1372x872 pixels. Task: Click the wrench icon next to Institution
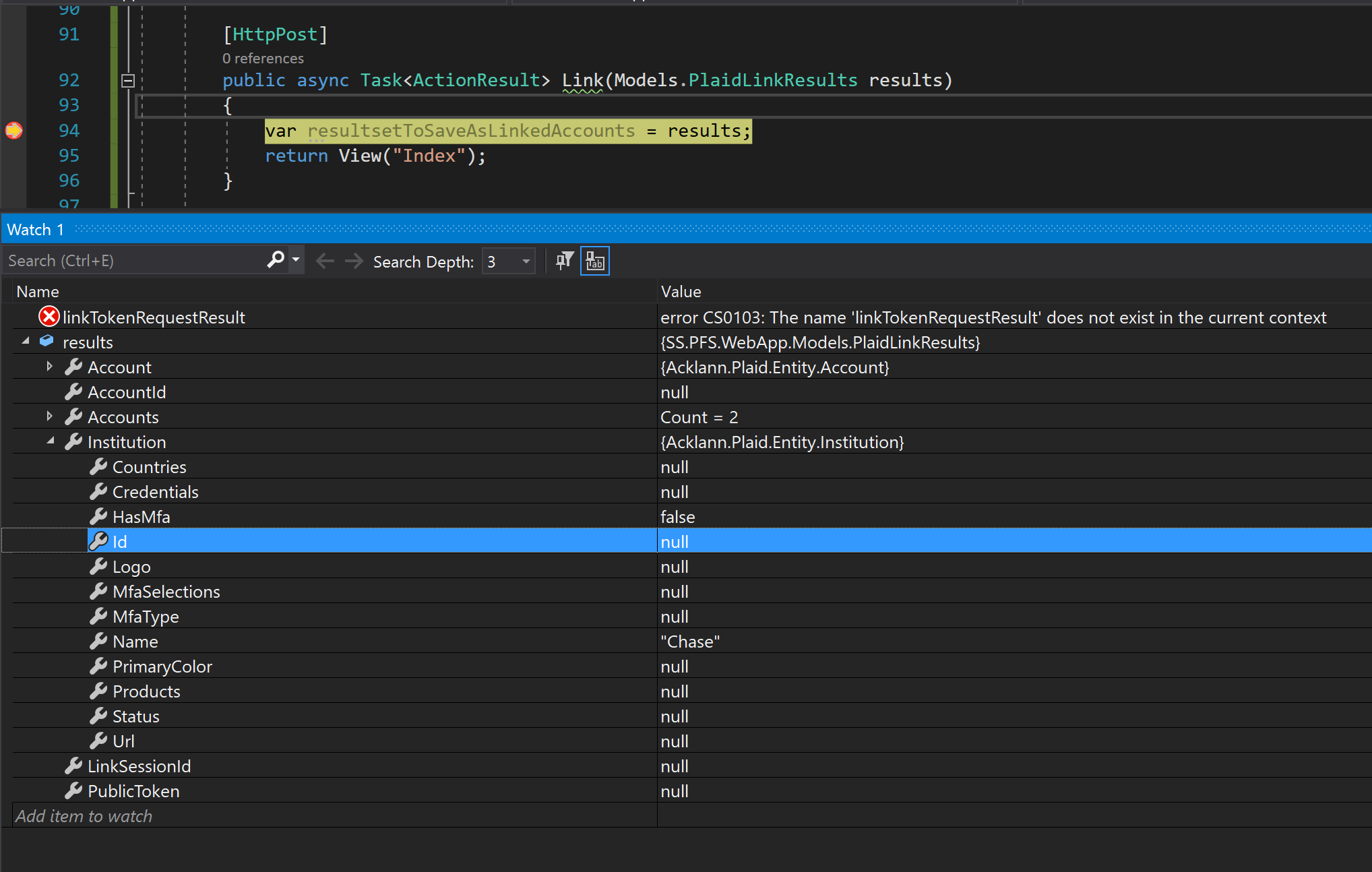[73, 441]
